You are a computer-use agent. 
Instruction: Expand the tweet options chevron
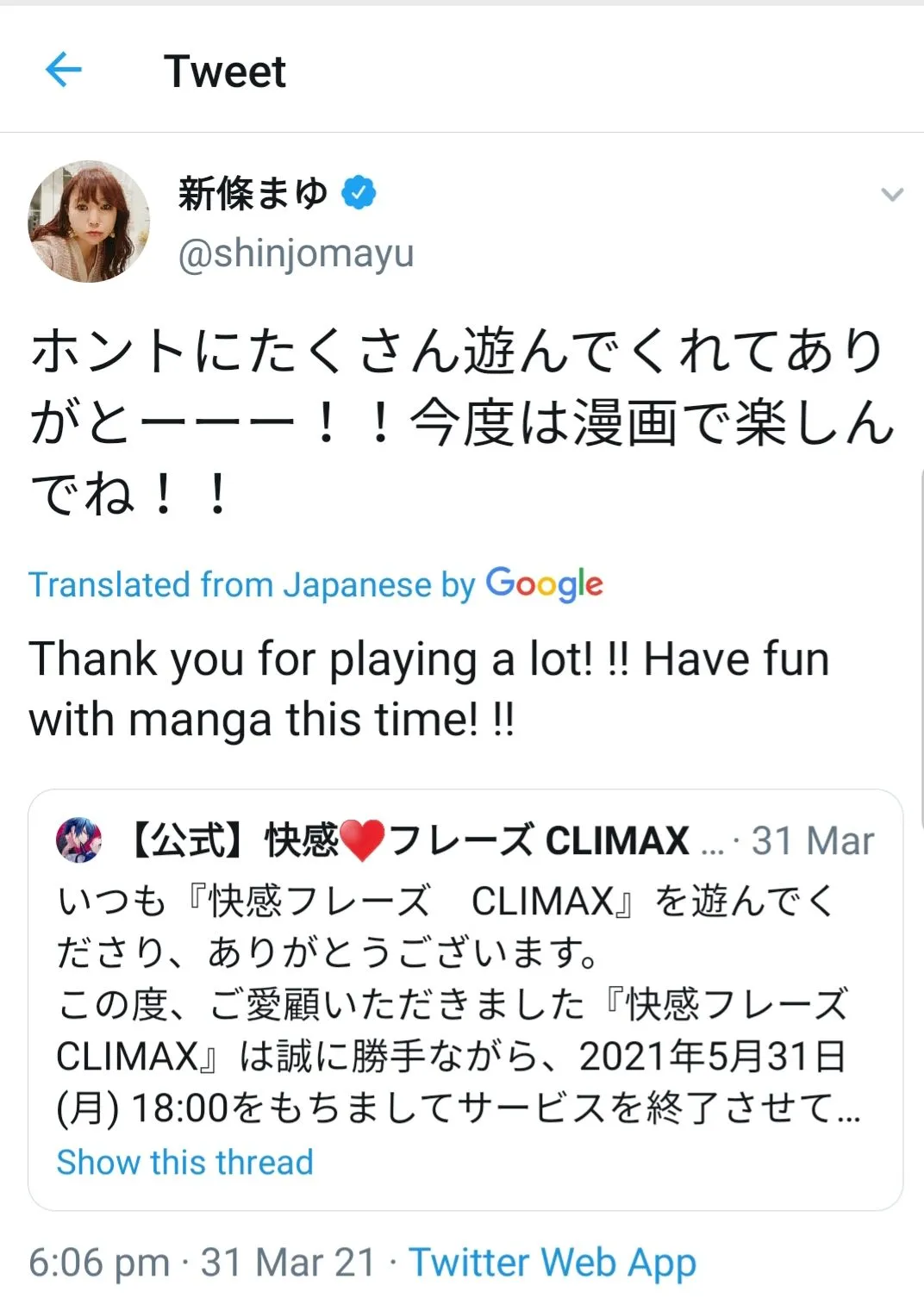(892, 195)
